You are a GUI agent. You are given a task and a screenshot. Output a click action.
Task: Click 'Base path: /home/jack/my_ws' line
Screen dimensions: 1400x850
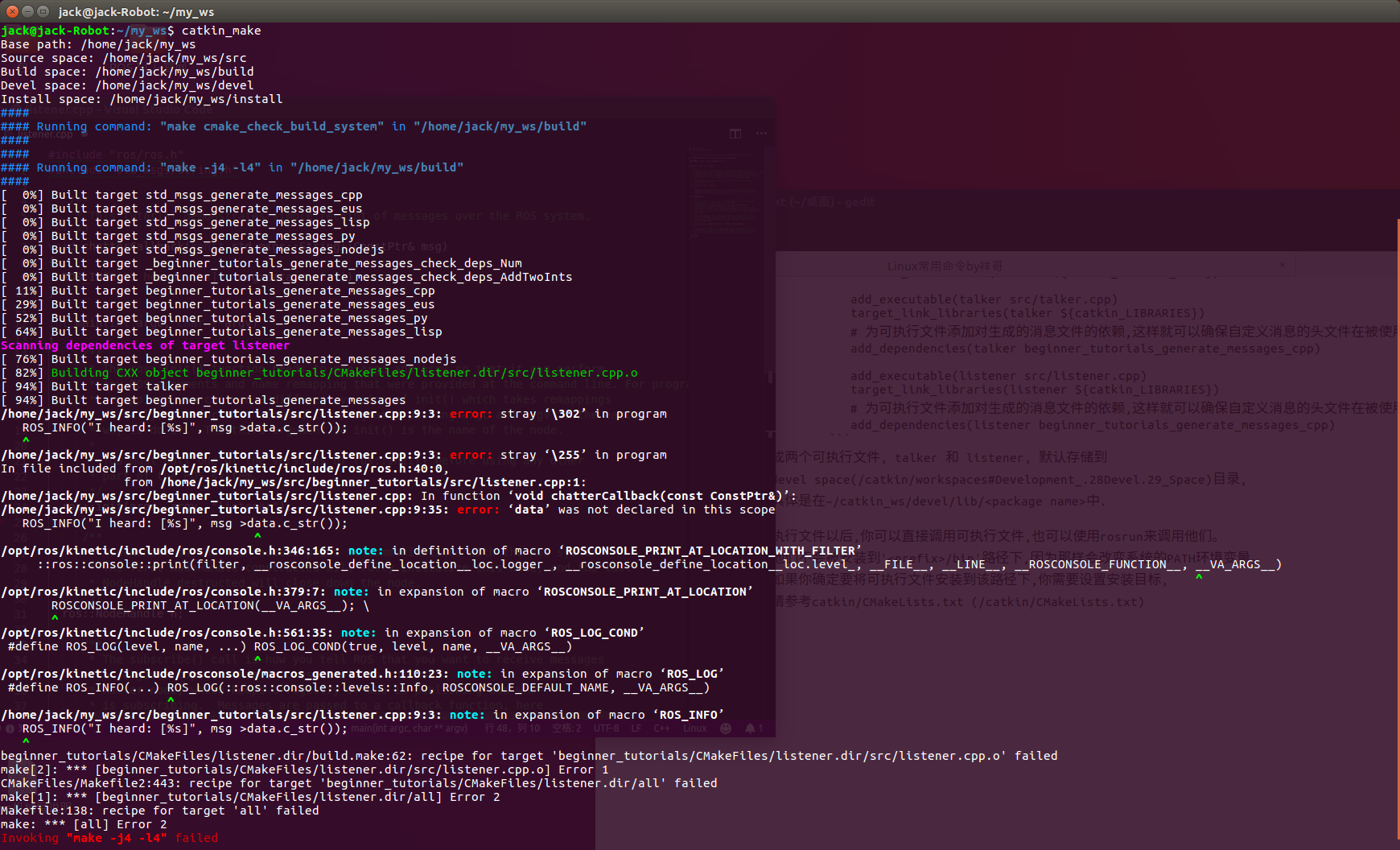coord(98,44)
